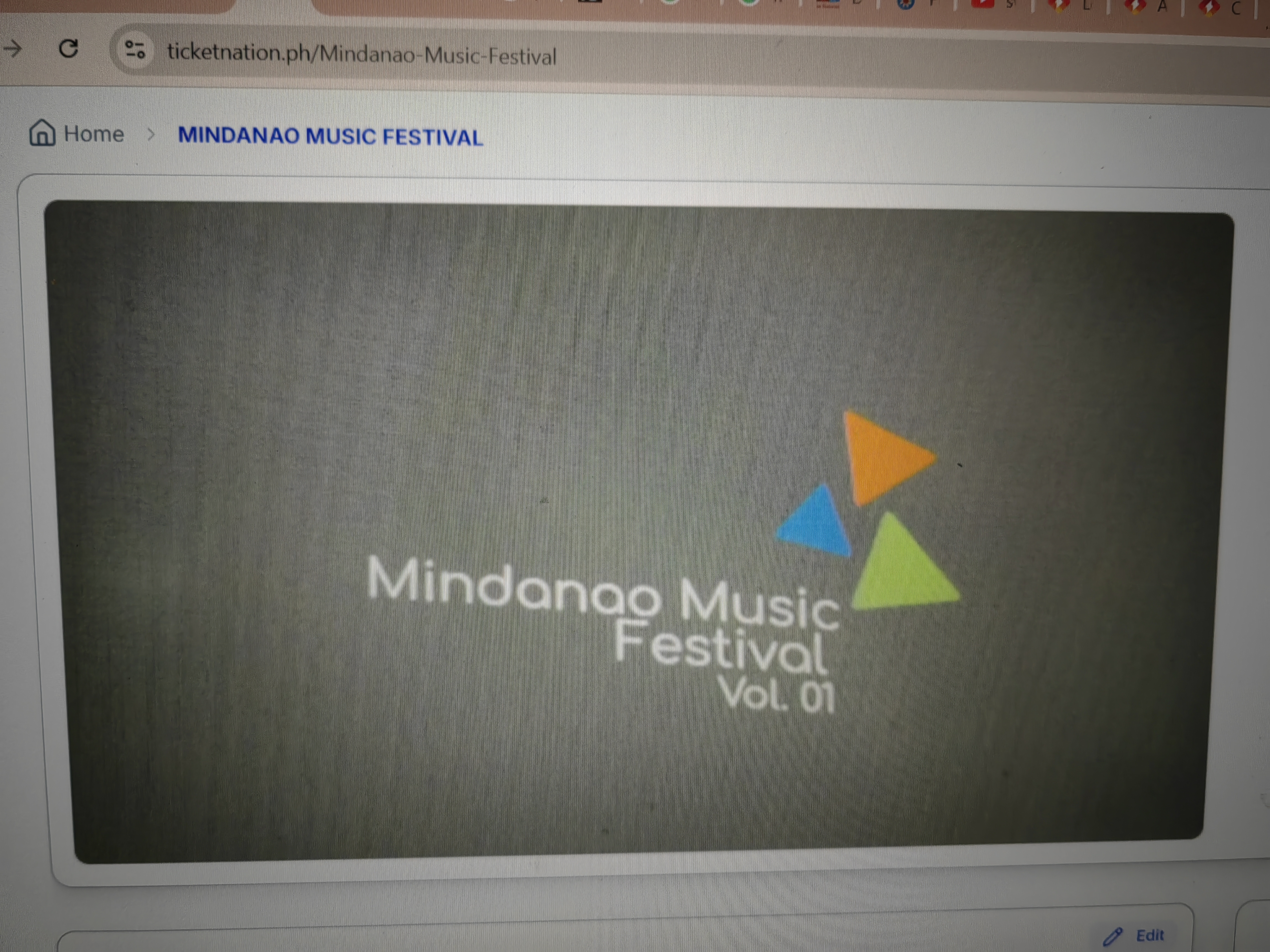
Task: Open the site information tune icon
Action: coord(135,50)
